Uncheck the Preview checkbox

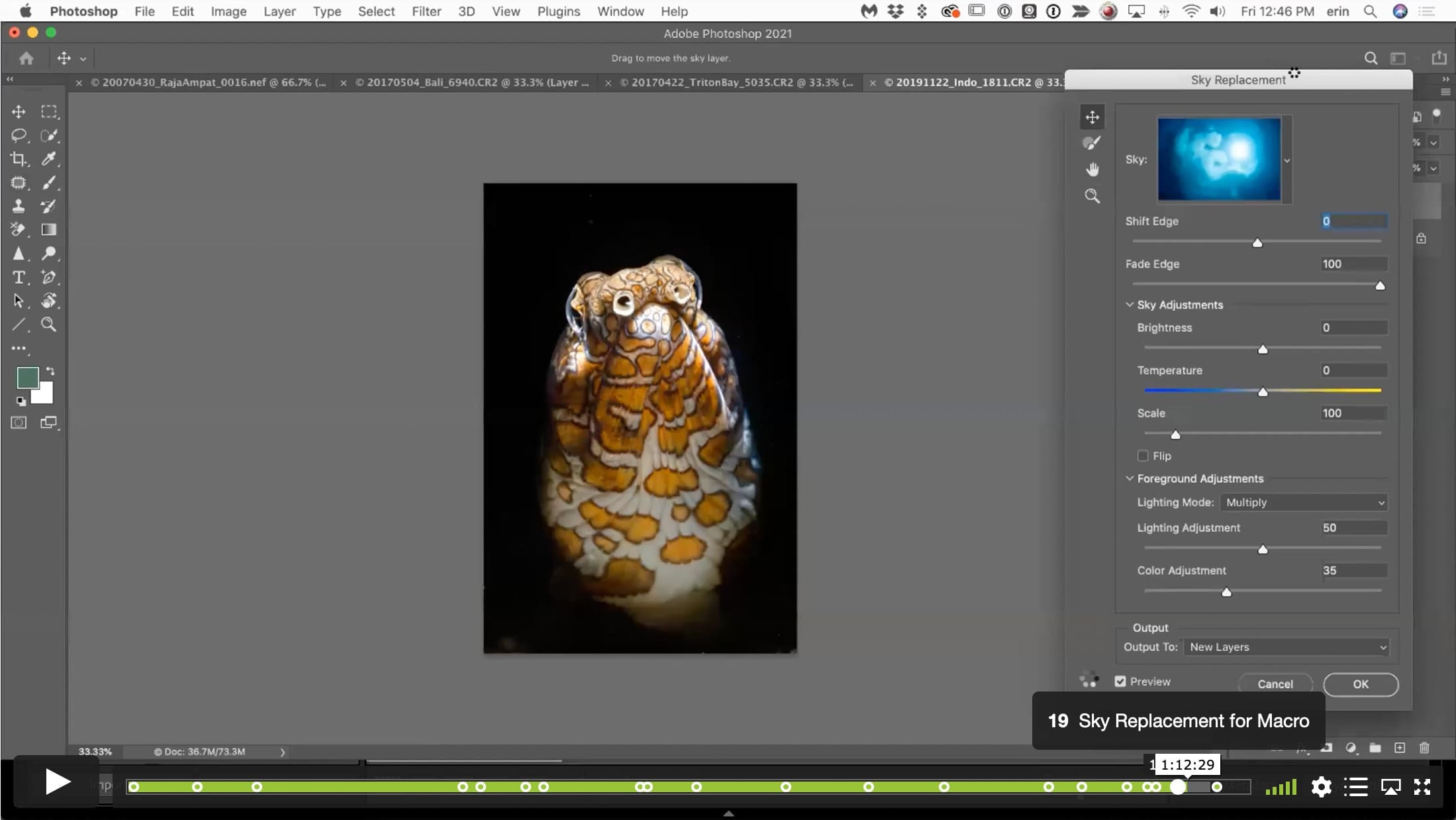[x=1120, y=681]
